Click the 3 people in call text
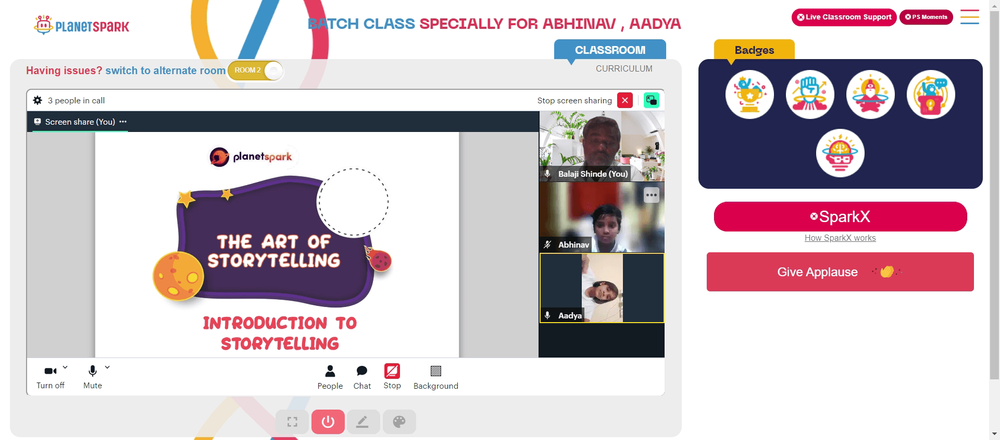This screenshot has height=440, width=1000. 77,100
